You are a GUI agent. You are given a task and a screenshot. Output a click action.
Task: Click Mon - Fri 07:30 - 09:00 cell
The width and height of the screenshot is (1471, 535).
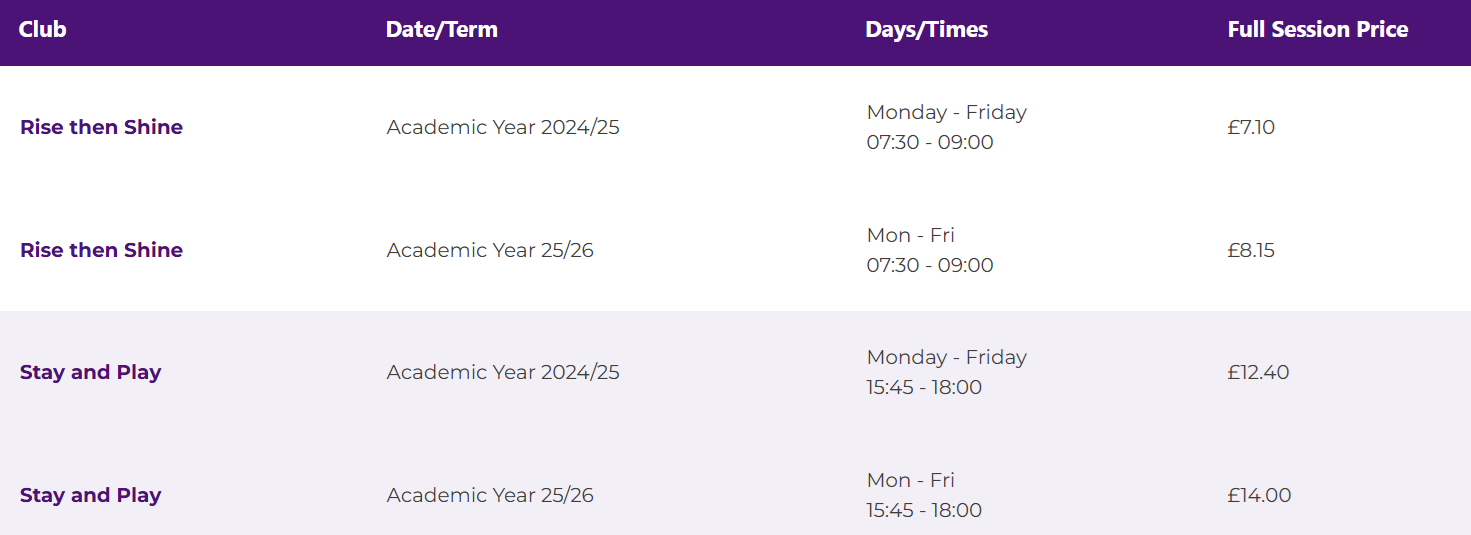tap(930, 250)
